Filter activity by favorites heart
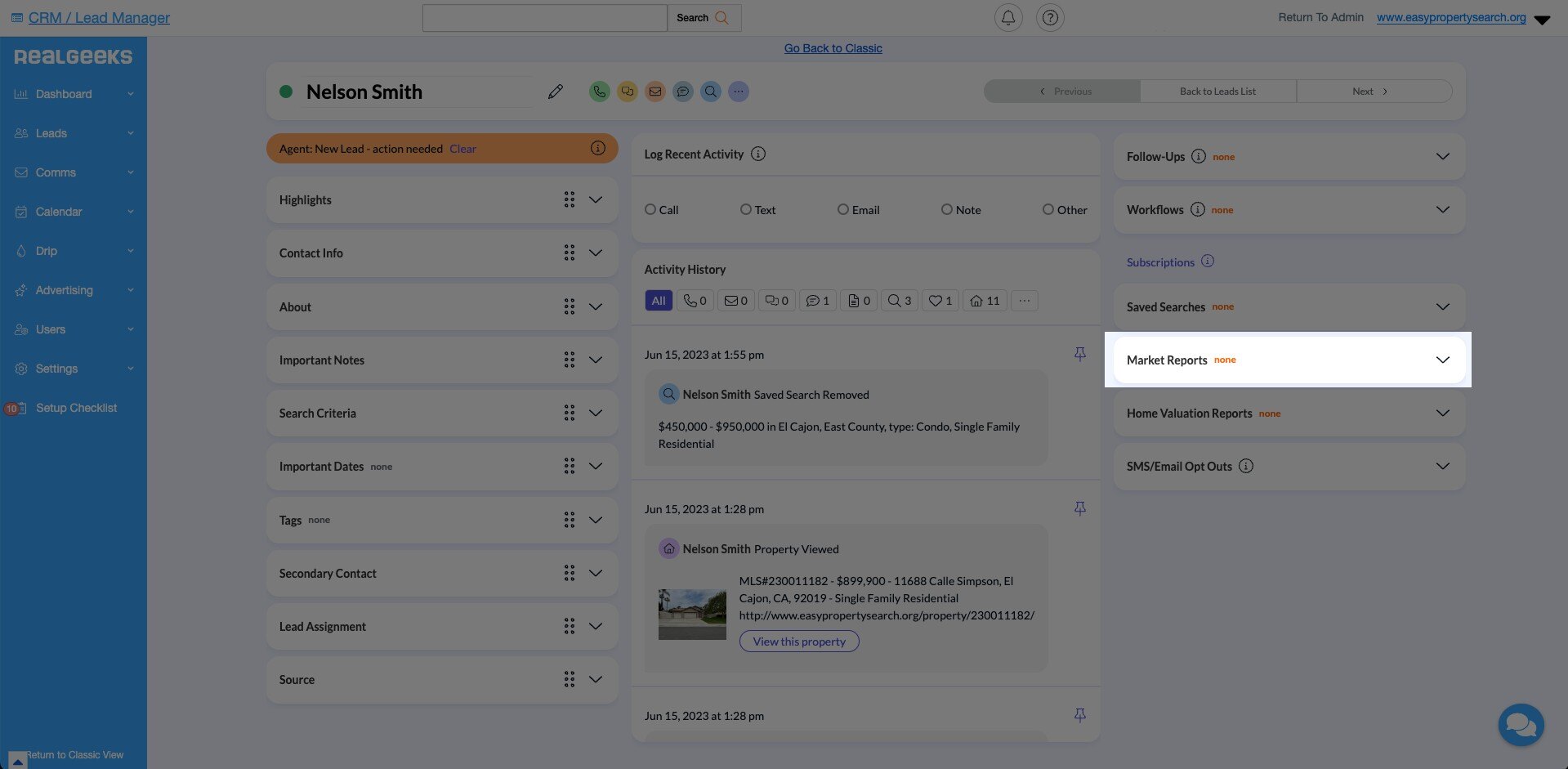Image resolution: width=1568 pixels, height=769 pixels. [x=940, y=301]
